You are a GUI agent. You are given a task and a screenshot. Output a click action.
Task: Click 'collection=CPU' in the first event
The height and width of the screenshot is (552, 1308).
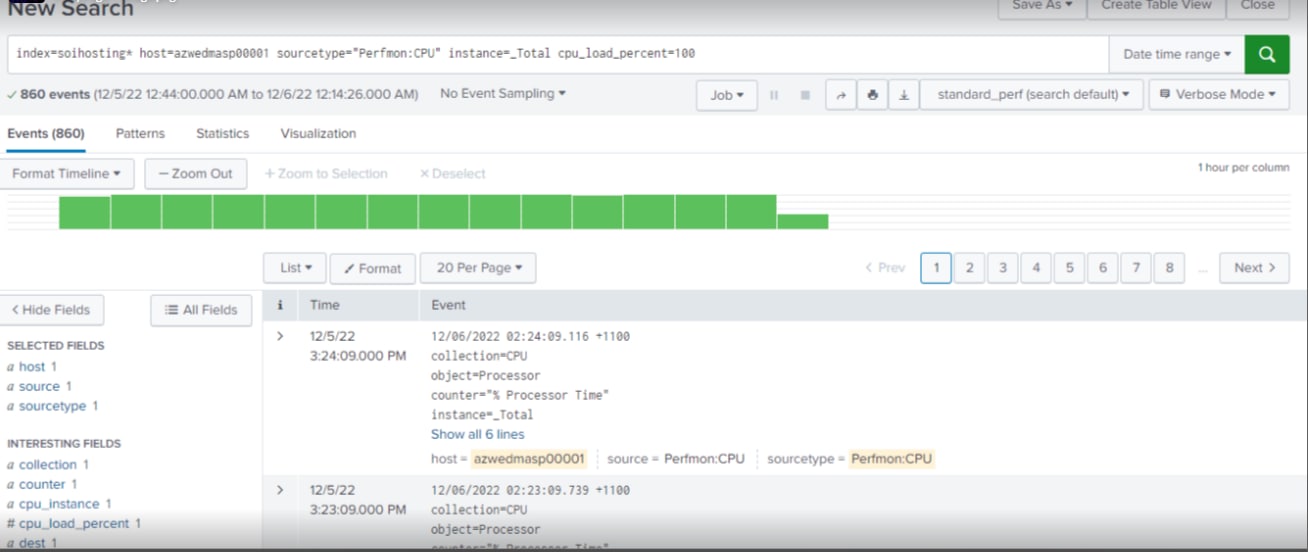pyautogui.click(x=479, y=356)
